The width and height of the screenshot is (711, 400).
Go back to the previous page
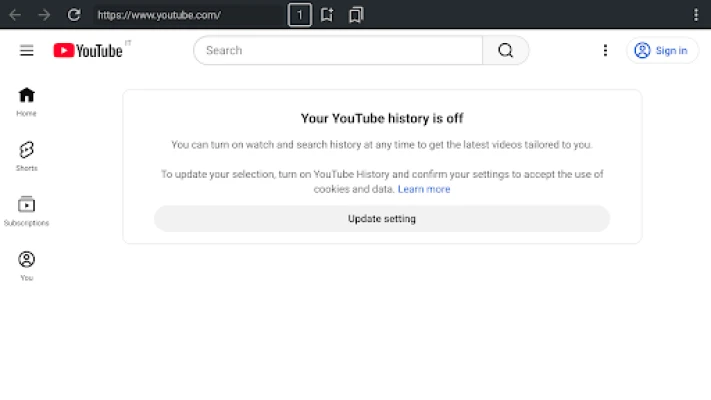coord(15,15)
